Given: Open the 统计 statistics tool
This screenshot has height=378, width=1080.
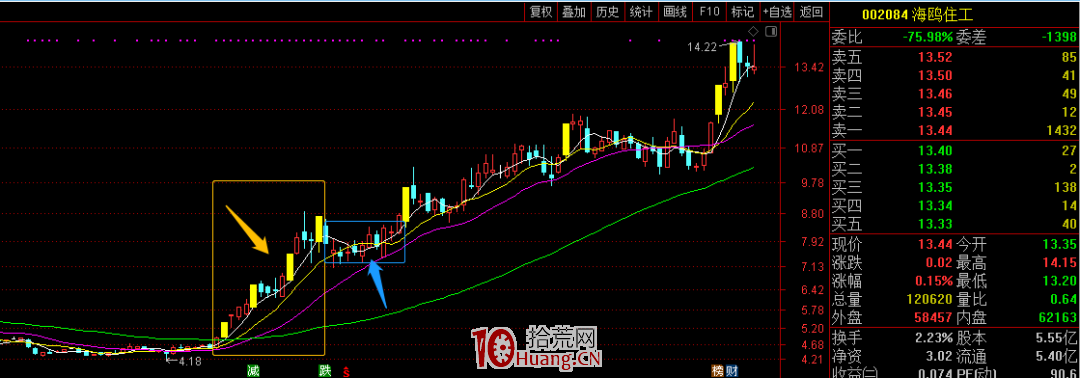Looking at the screenshot, I should [x=641, y=12].
